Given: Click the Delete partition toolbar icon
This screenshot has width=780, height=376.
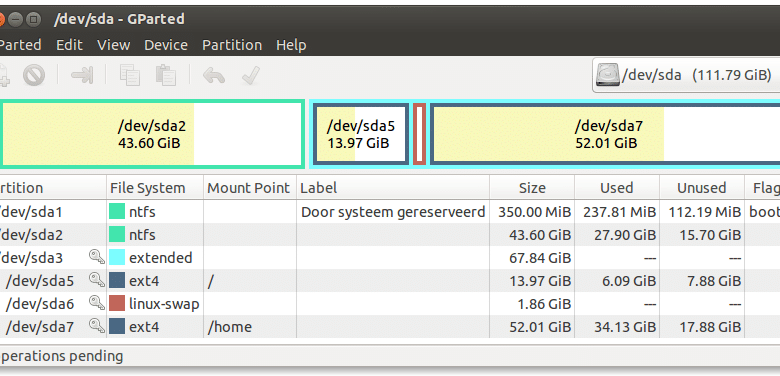Looking at the screenshot, I should click(34, 76).
